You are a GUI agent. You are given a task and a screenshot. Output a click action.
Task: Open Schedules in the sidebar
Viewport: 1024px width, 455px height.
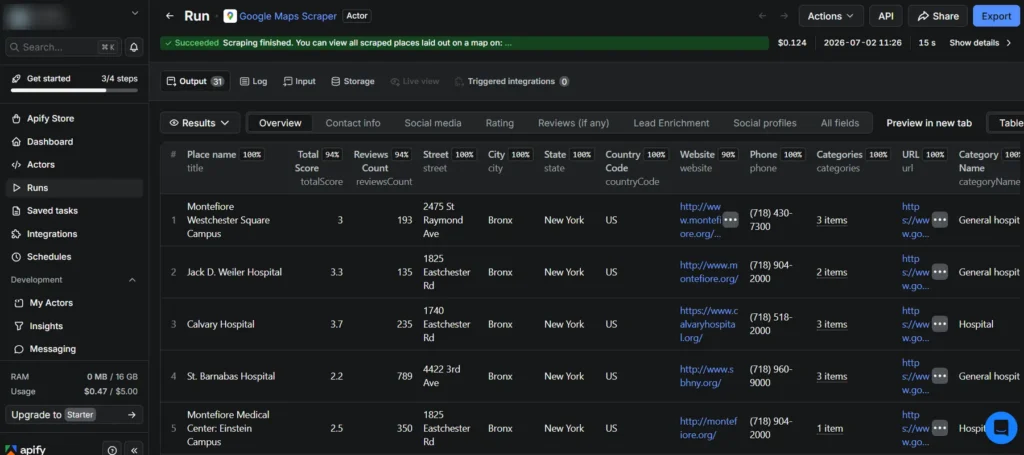[x=49, y=257]
